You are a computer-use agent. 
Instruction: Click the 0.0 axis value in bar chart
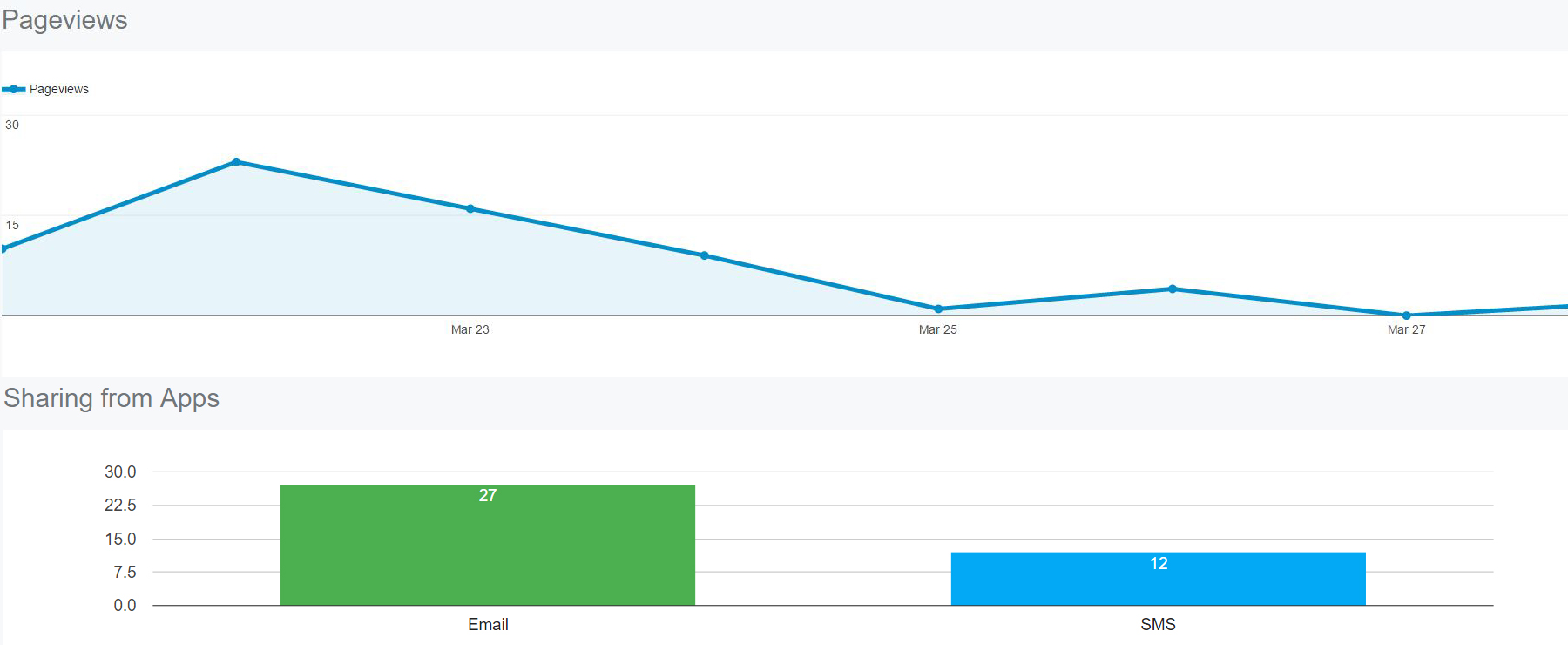[125, 605]
